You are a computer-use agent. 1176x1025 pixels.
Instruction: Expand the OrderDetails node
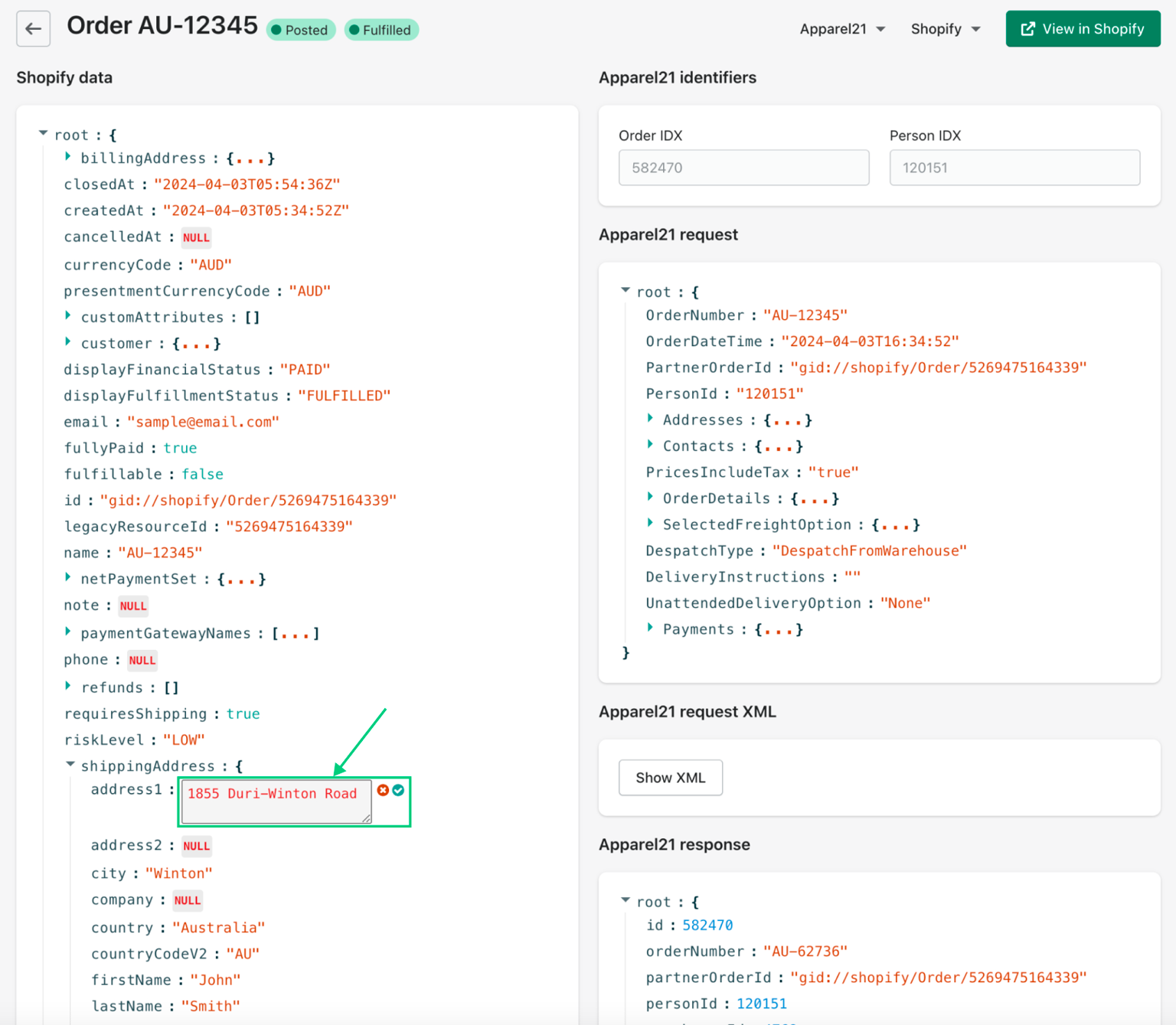pos(650,497)
